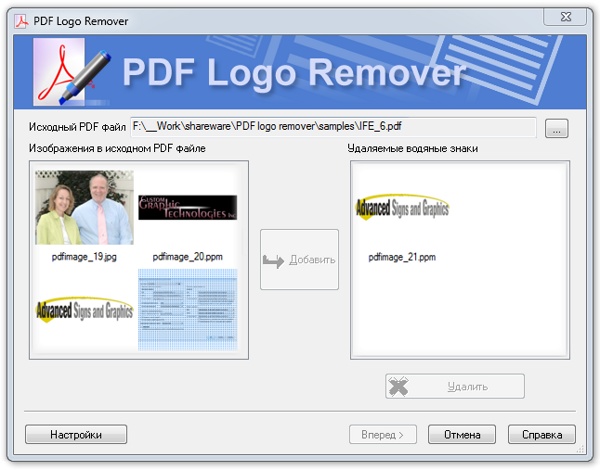Click the pdfimage_19.jpg file name label
The height and width of the screenshot is (470, 600).
tap(84, 257)
